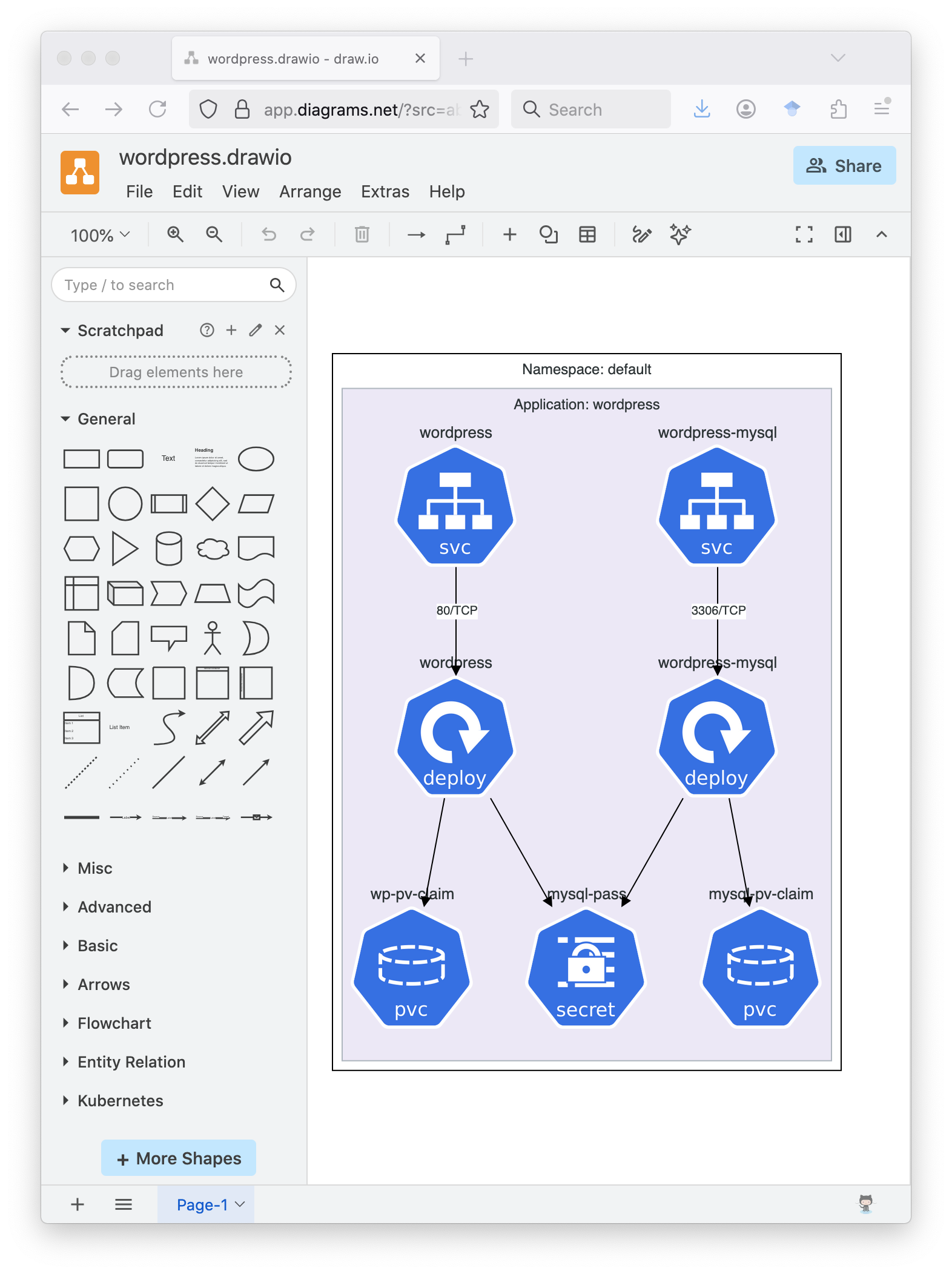This screenshot has height=1274, width=952.
Task: Click the Table insert icon
Action: coord(587,234)
